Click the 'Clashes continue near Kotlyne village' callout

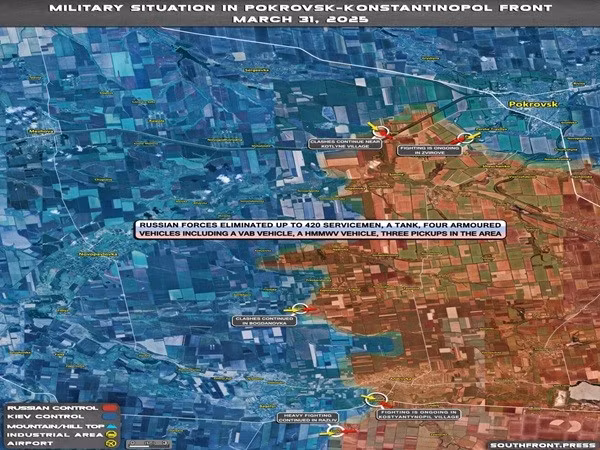[x=345, y=144]
